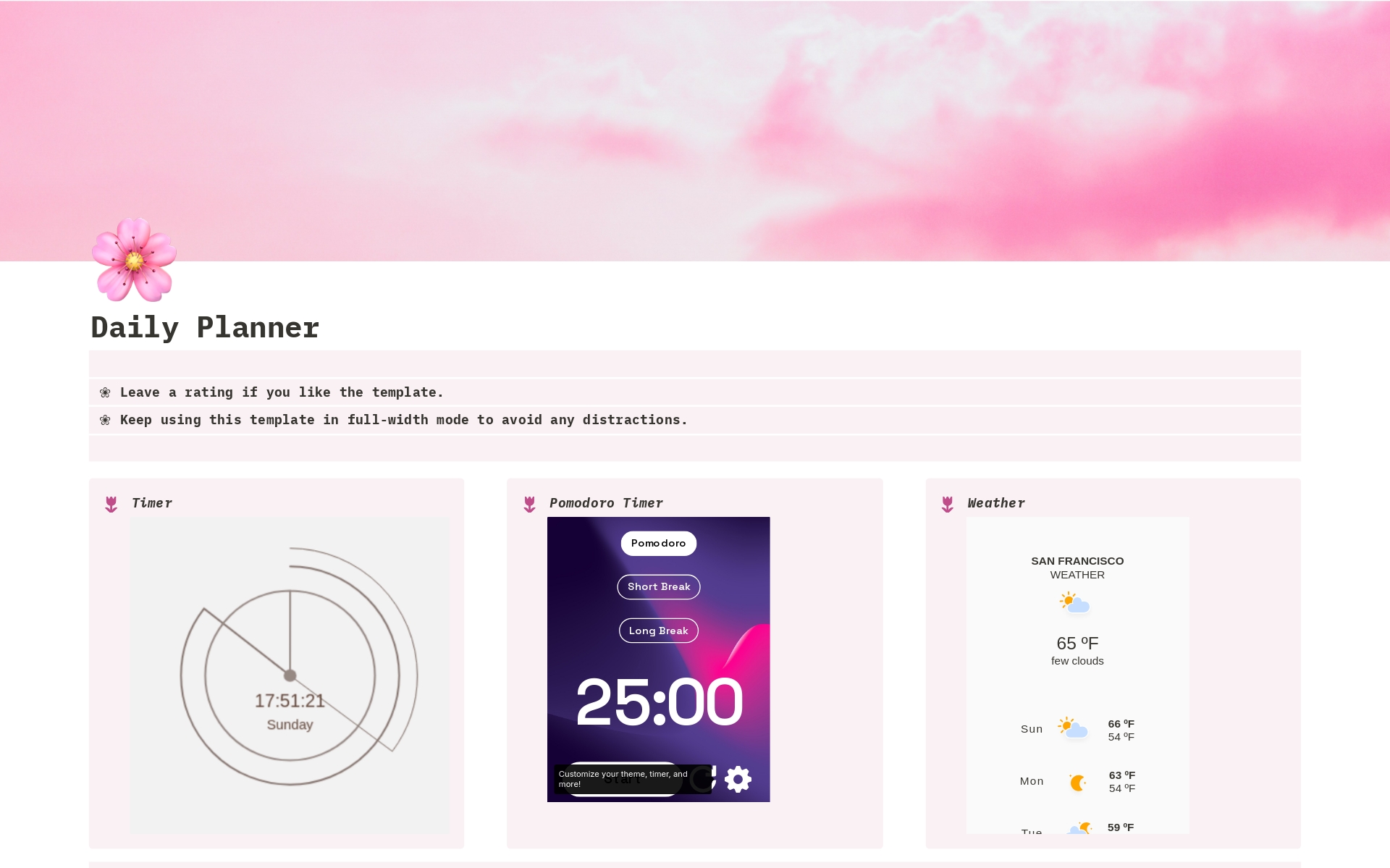Open Pomodoro timer settings gear
Image resolution: width=1390 pixels, height=868 pixels.
[x=738, y=779]
